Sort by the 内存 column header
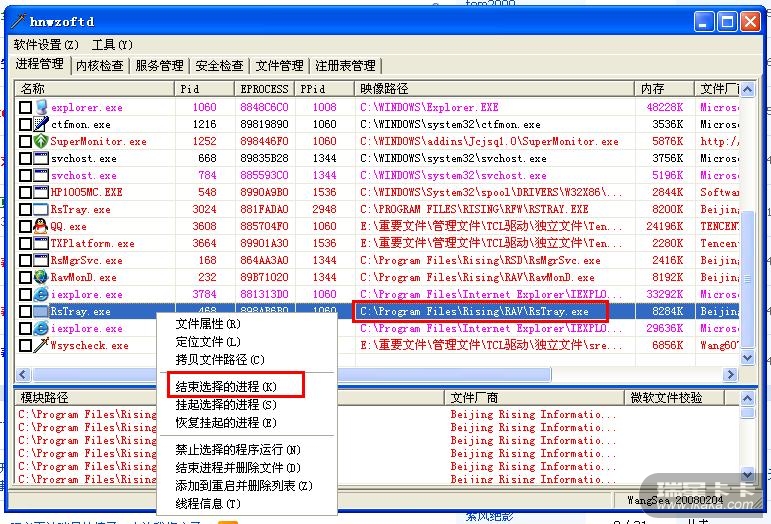The width and height of the screenshot is (771, 524). pyautogui.click(x=665, y=88)
